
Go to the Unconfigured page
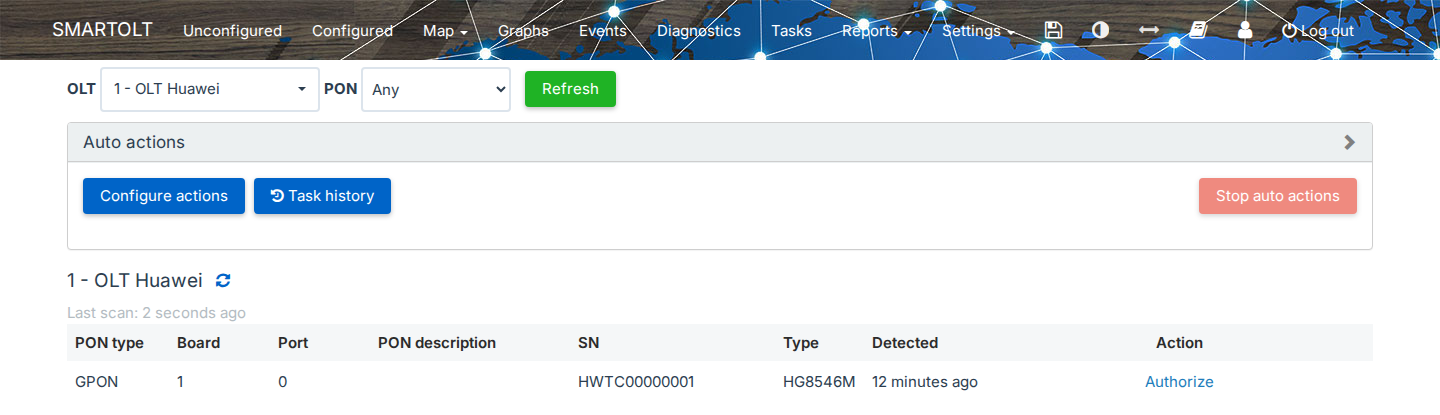pyautogui.click(x=232, y=31)
